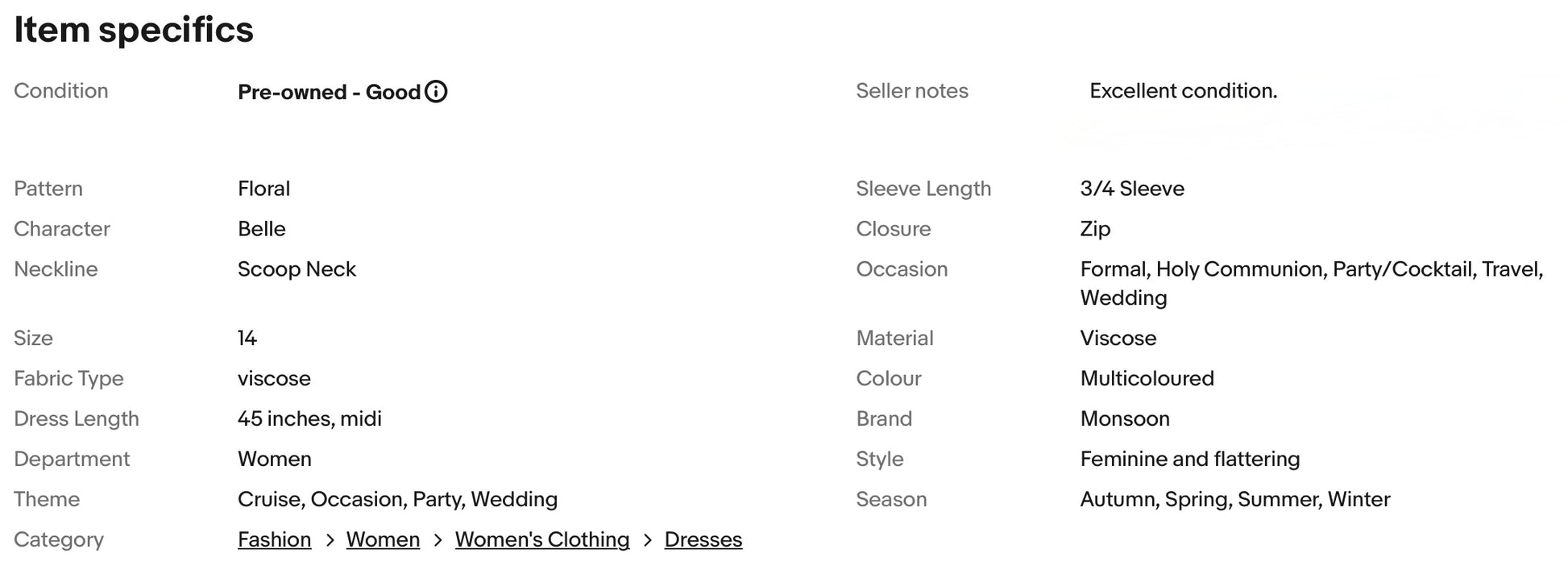This screenshot has height=566, width=1568.
Task: Click the Feminine and flattering style text
Action: click(x=1190, y=459)
